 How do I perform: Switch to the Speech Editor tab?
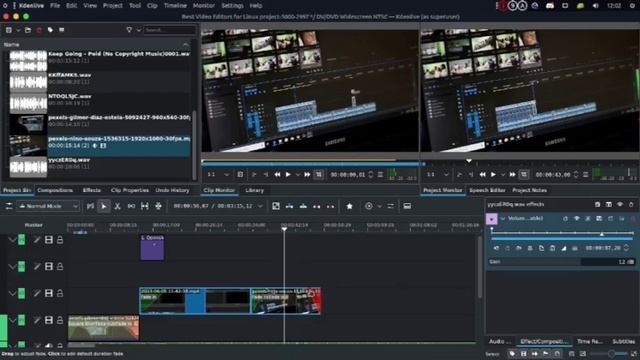[x=487, y=190]
